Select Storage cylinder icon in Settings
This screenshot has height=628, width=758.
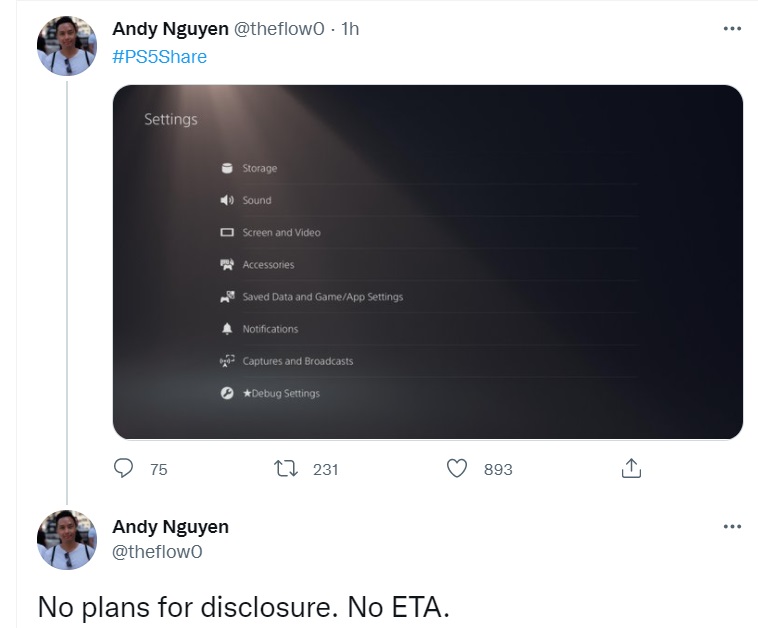227,168
